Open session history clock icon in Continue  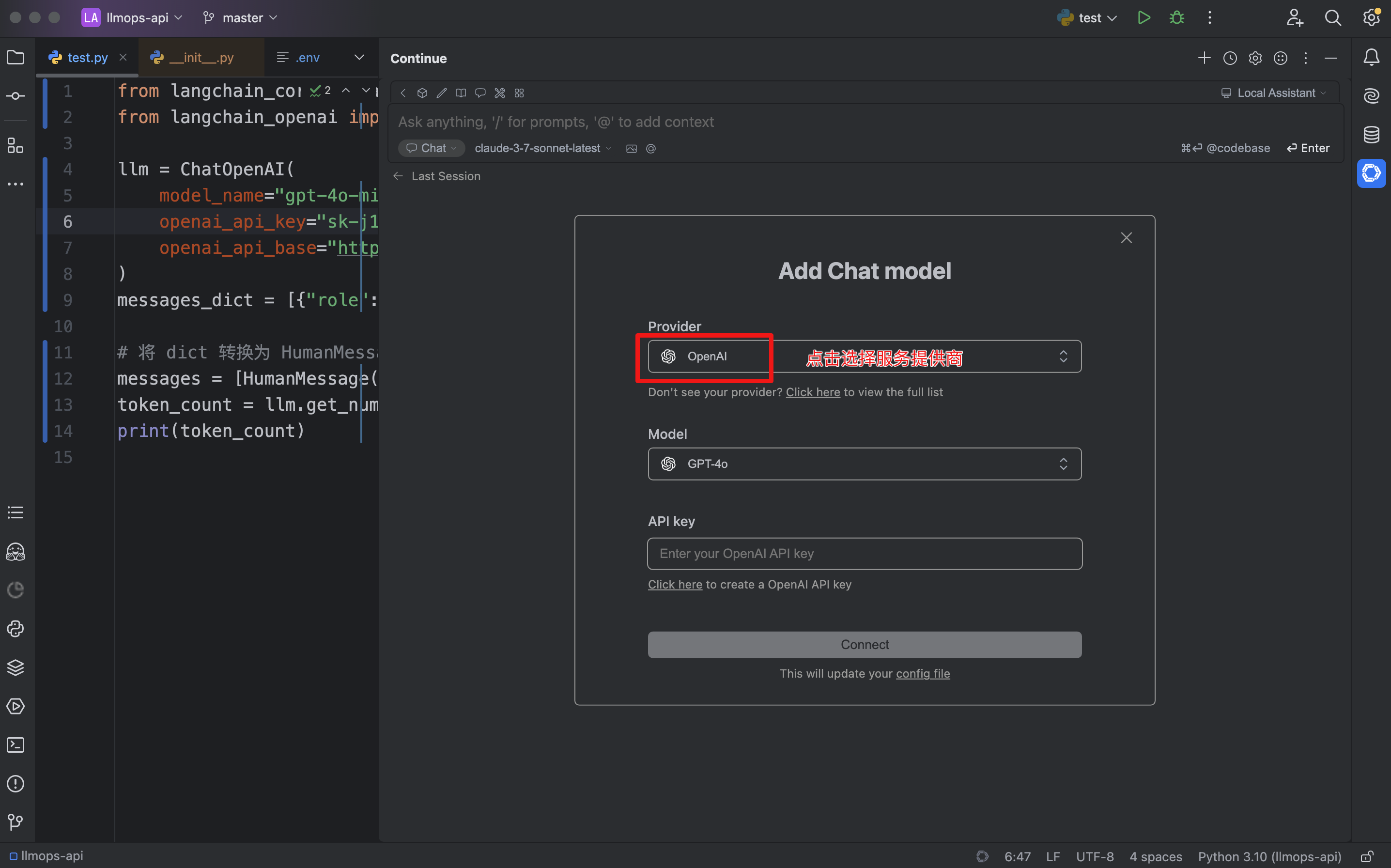(1229, 58)
